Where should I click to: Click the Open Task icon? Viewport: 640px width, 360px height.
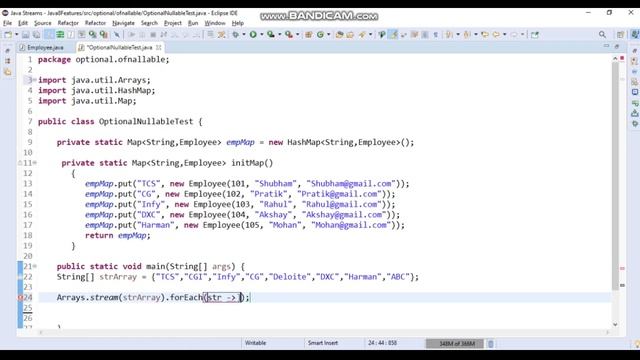click(350, 35)
